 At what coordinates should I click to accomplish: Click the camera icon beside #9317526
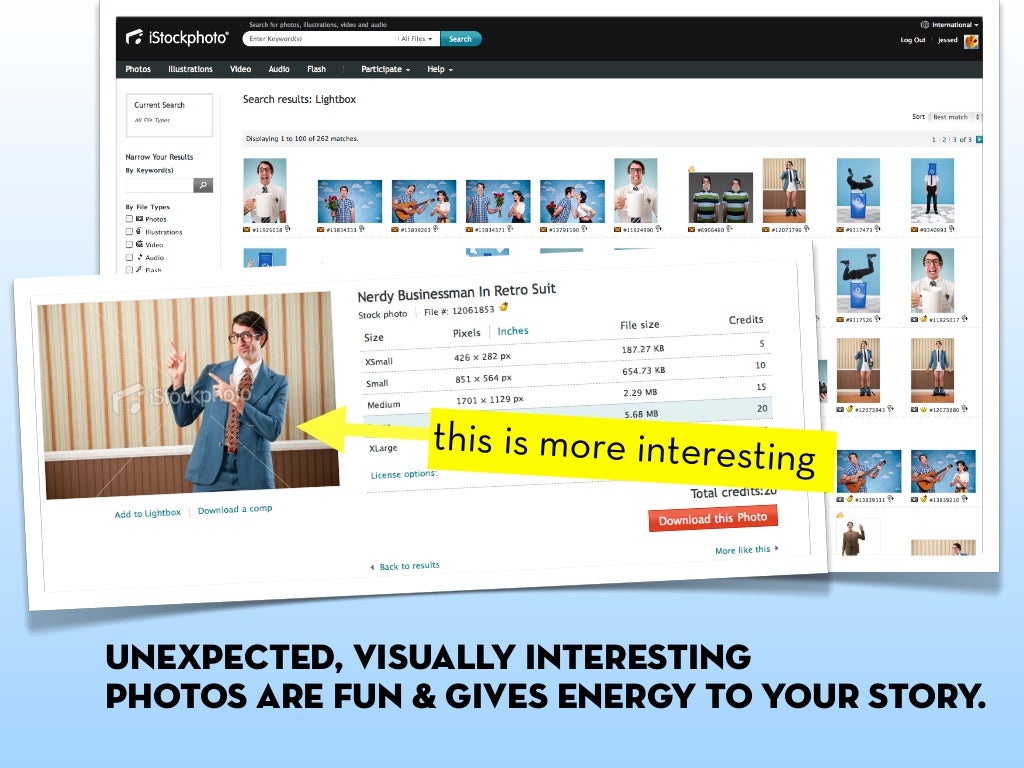coord(840,319)
